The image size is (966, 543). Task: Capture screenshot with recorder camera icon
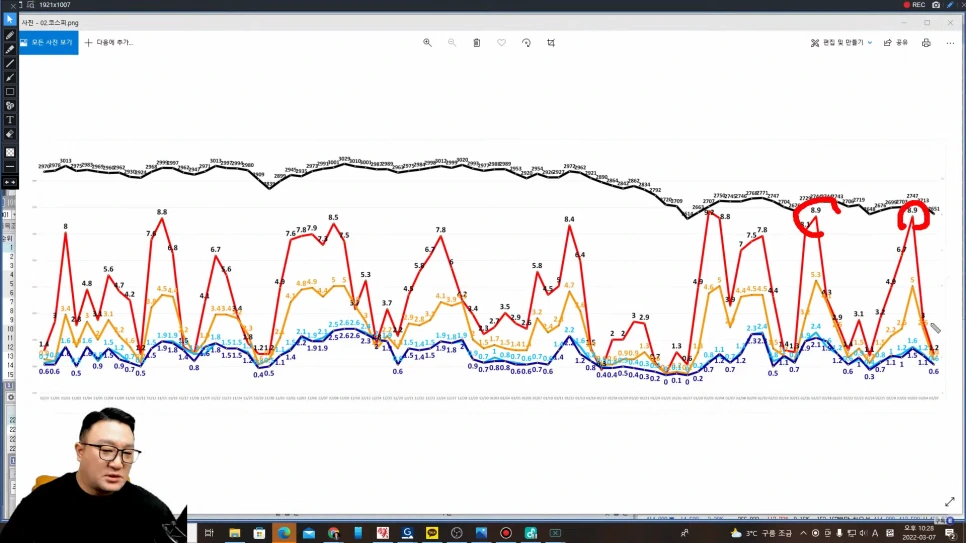pyautogui.click(x=936, y=5)
